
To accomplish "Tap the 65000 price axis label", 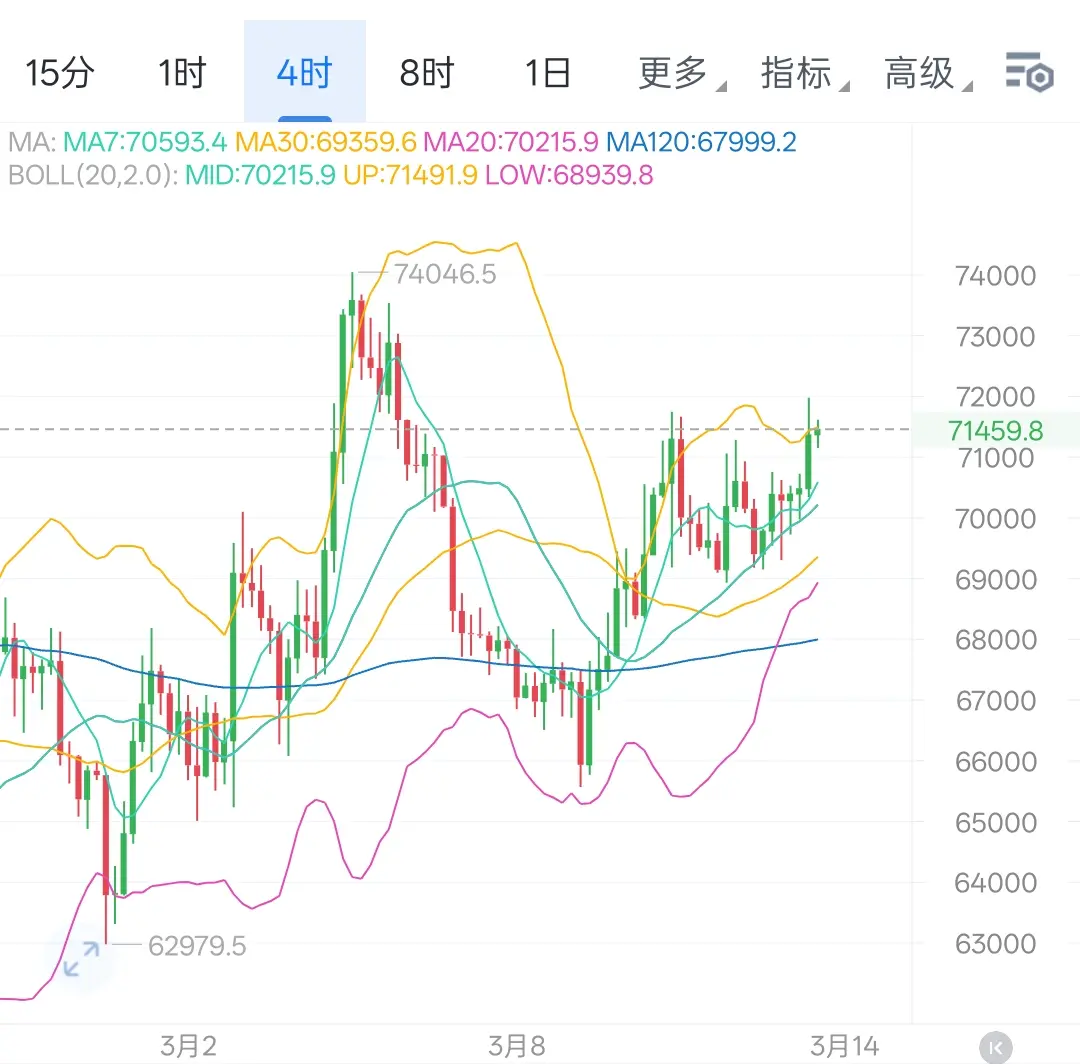I will coord(995,822).
